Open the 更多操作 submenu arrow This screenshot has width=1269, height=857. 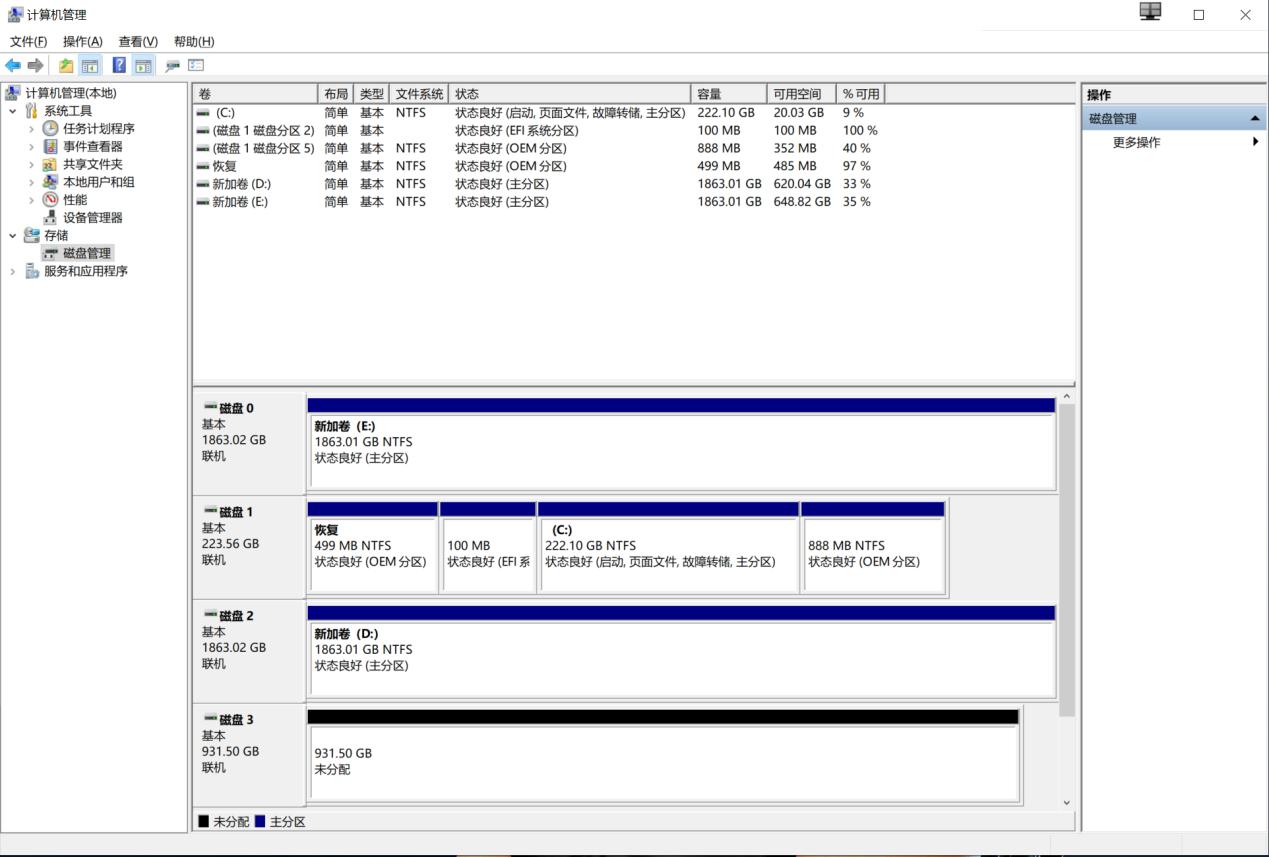pyautogui.click(x=1256, y=141)
